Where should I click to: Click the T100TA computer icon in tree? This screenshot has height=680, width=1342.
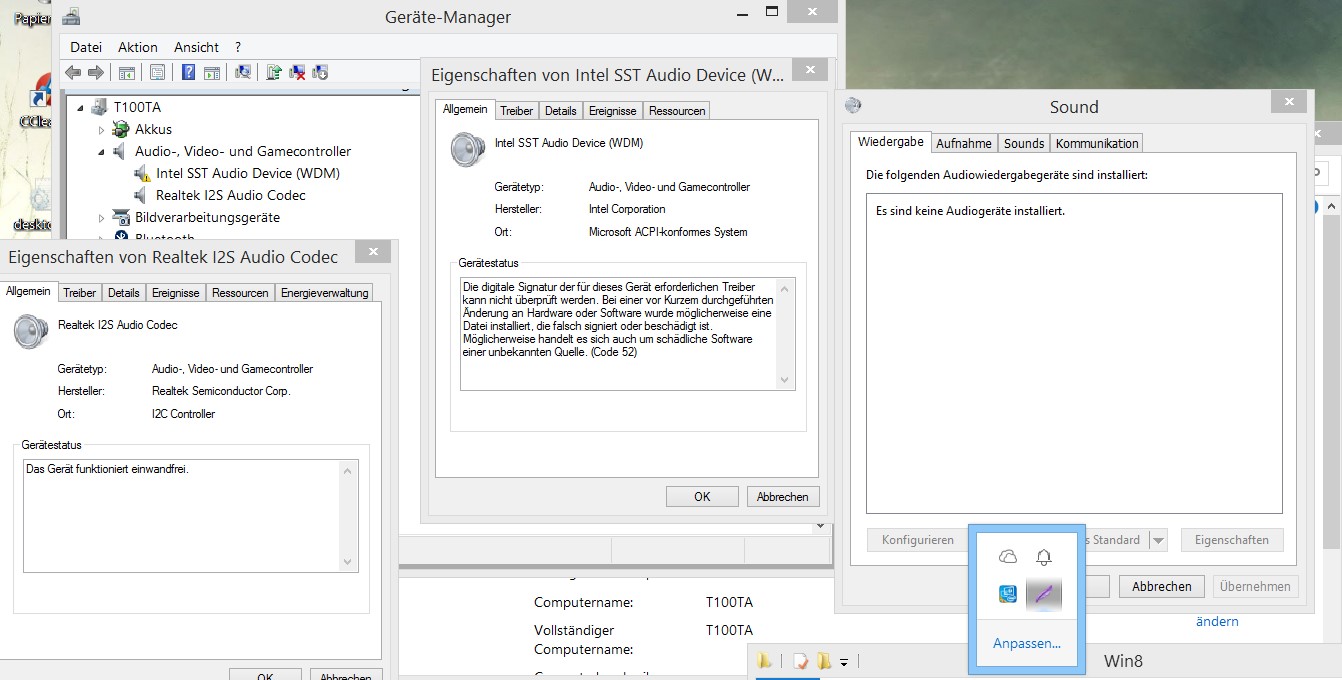(x=99, y=107)
